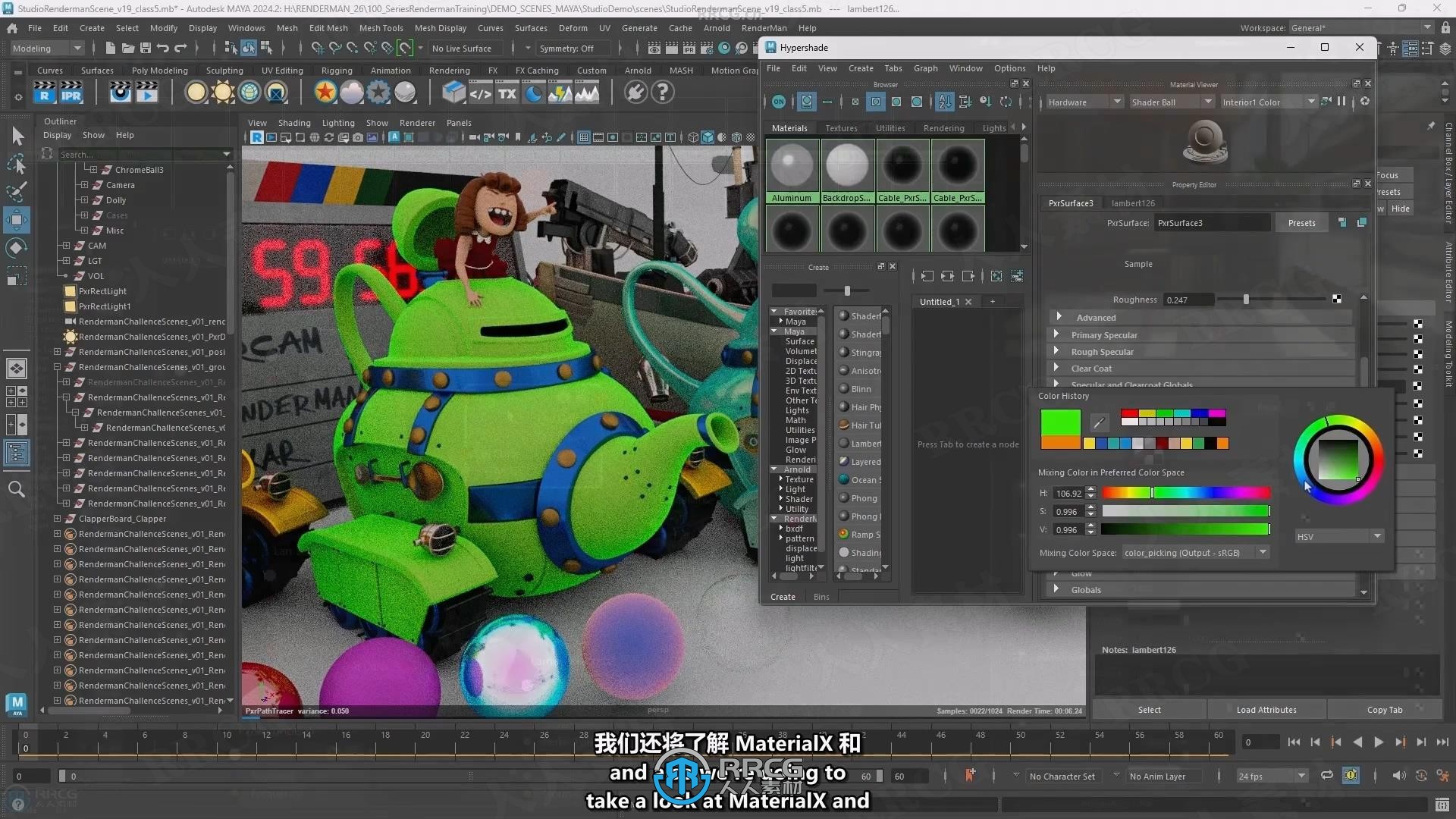Expand Clear Coat section

pos(1056,368)
